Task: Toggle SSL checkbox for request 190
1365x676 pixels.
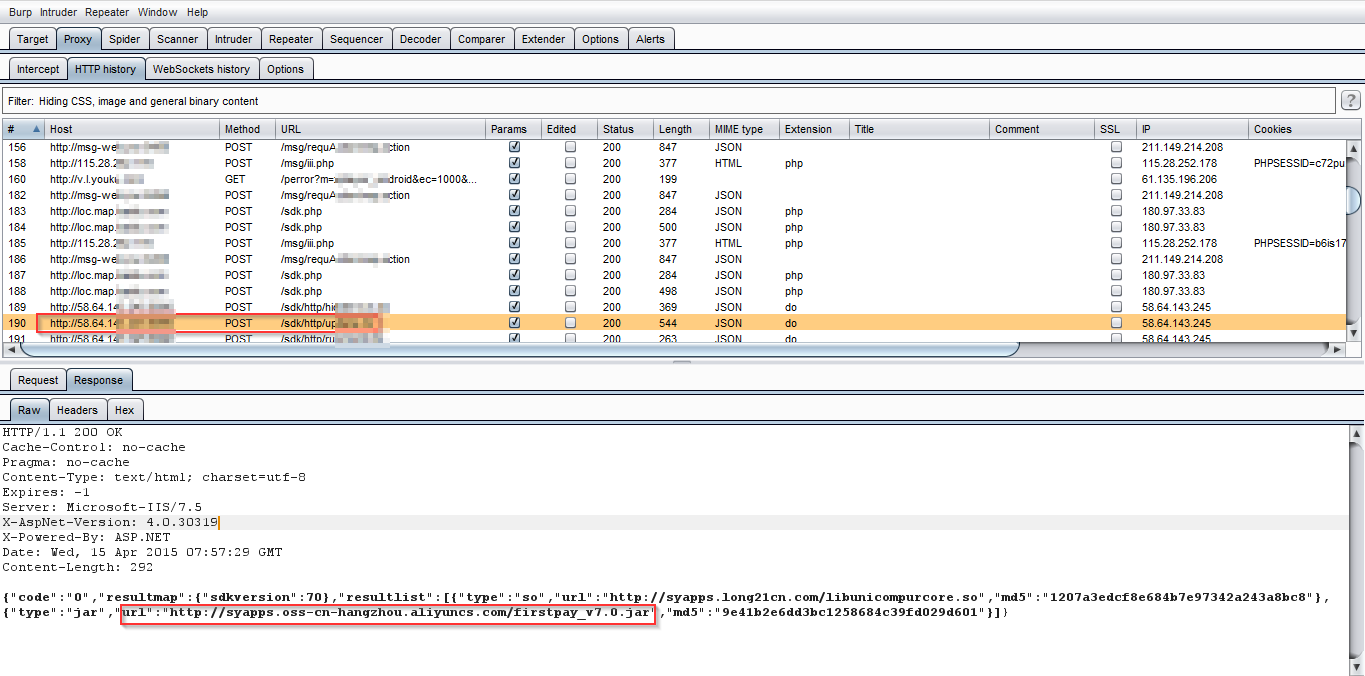Action: (1116, 323)
